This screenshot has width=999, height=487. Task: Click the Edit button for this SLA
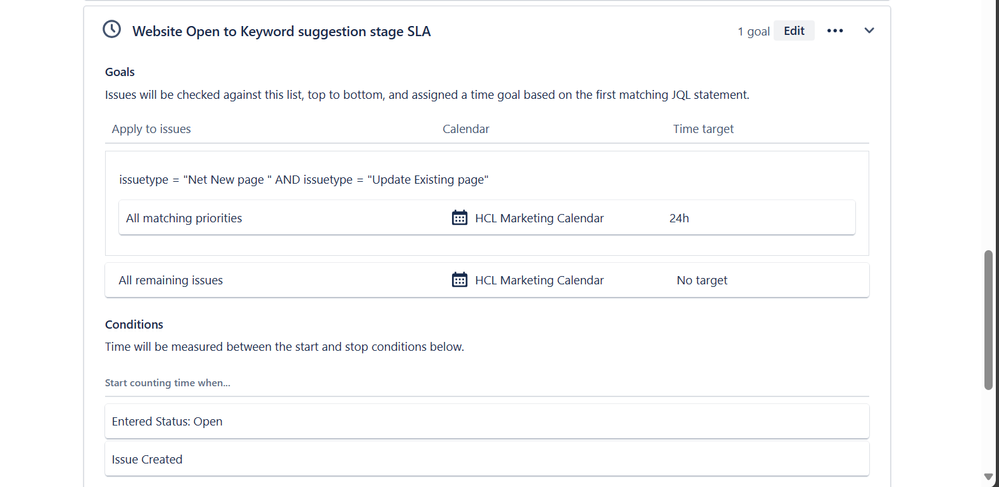coord(794,31)
